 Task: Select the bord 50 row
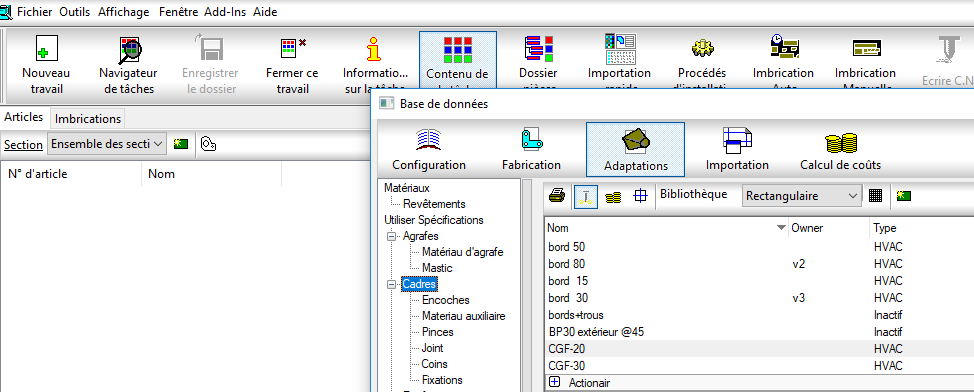(x=759, y=247)
